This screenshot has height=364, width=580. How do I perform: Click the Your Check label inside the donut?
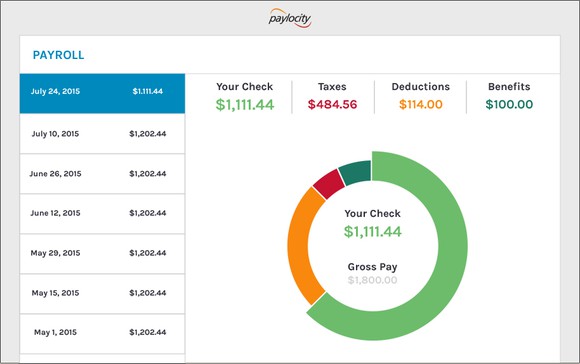click(372, 213)
